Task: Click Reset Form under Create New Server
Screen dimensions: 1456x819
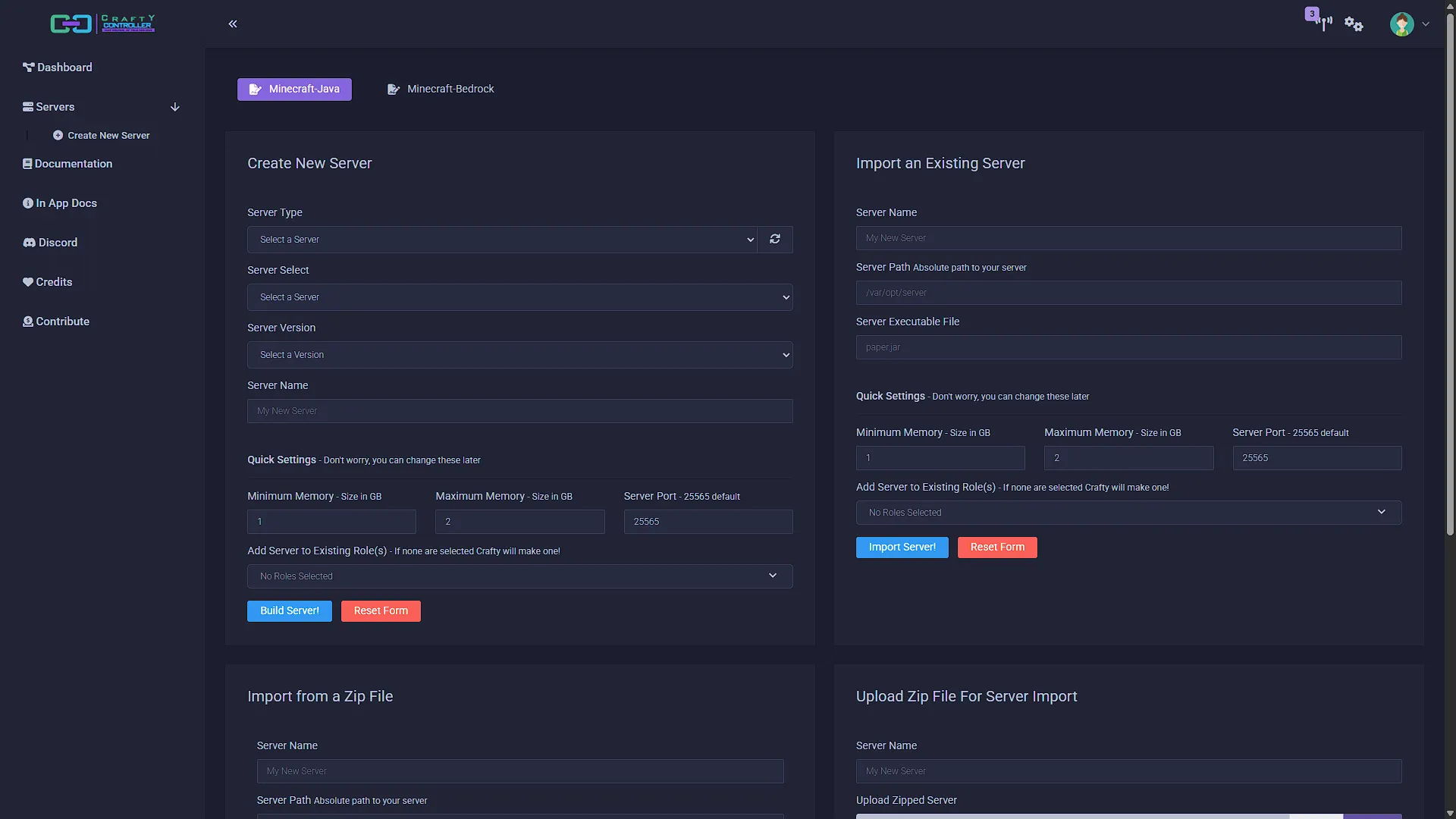Action: 381,611
